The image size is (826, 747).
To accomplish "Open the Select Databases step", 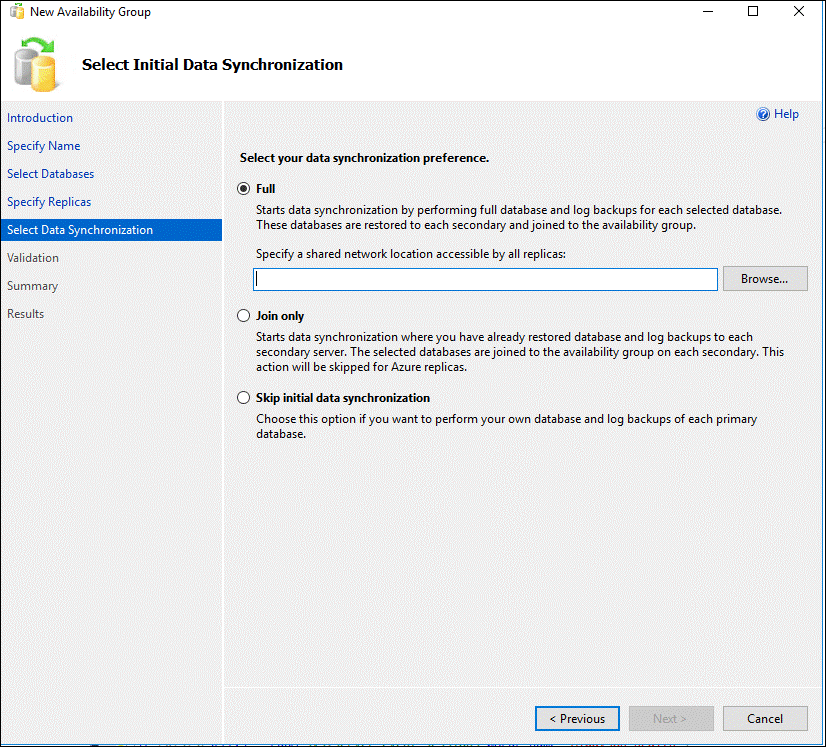I will click(51, 174).
